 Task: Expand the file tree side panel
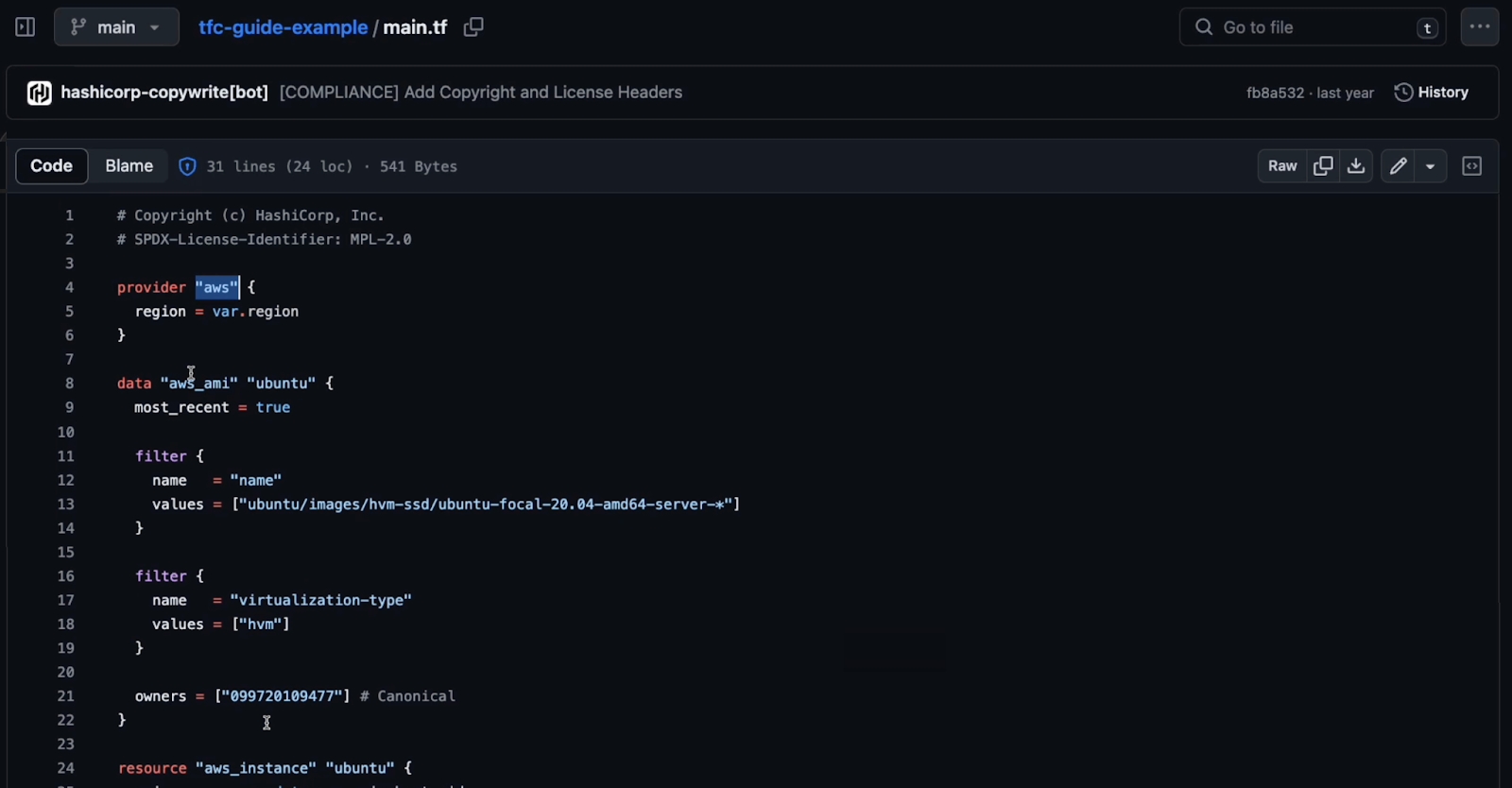coord(26,27)
